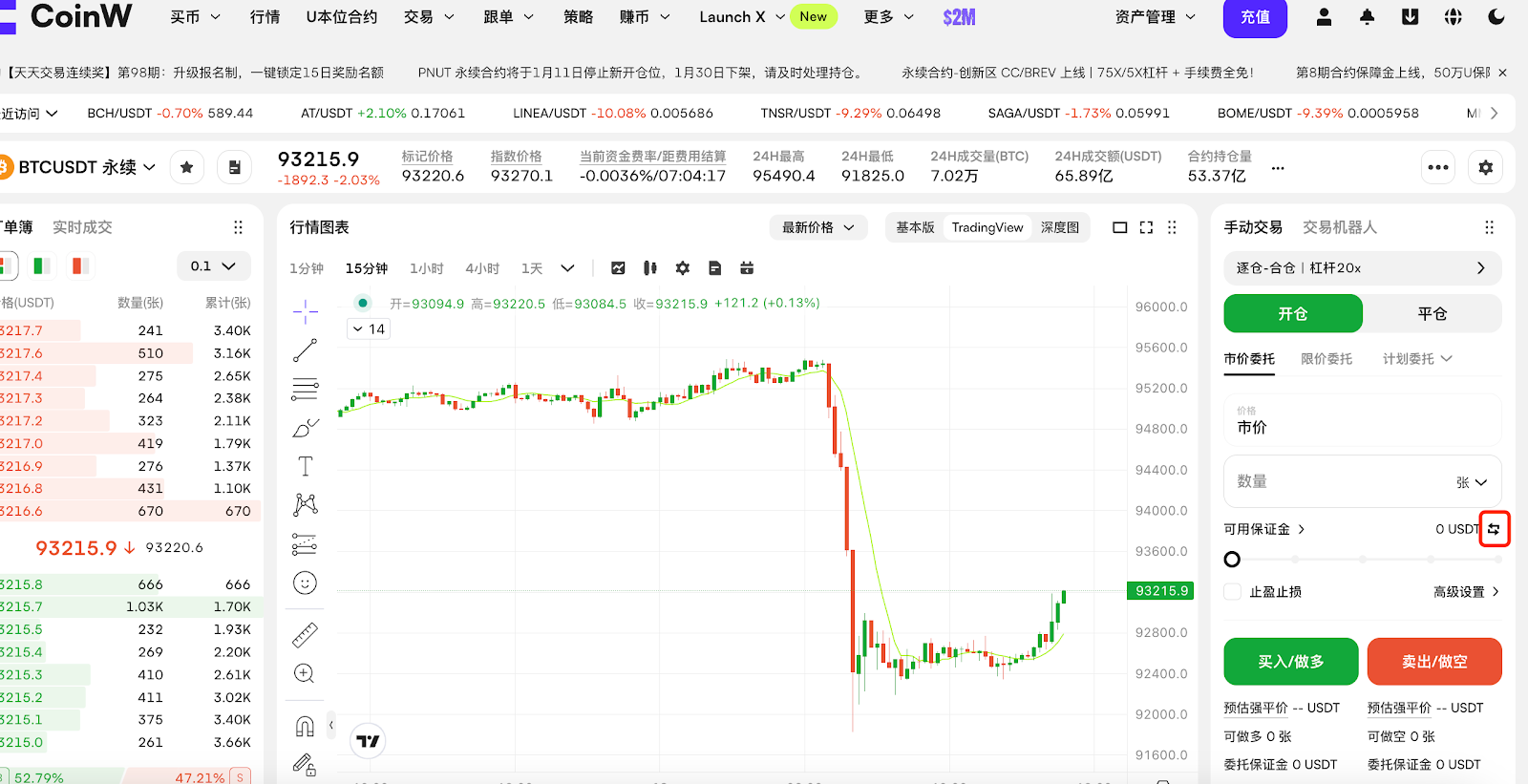Click the fullscreen chart icon

click(x=1146, y=227)
